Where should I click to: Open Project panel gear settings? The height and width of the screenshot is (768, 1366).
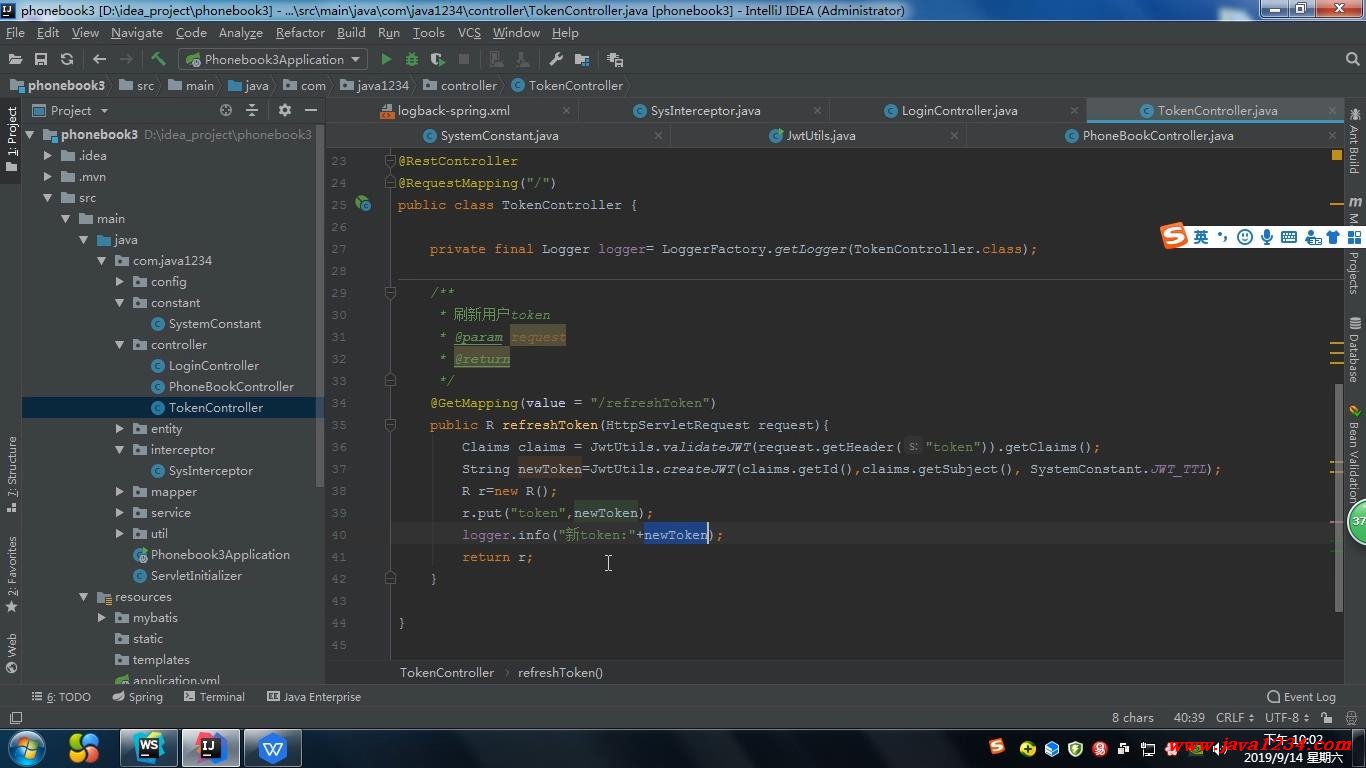(x=285, y=110)
